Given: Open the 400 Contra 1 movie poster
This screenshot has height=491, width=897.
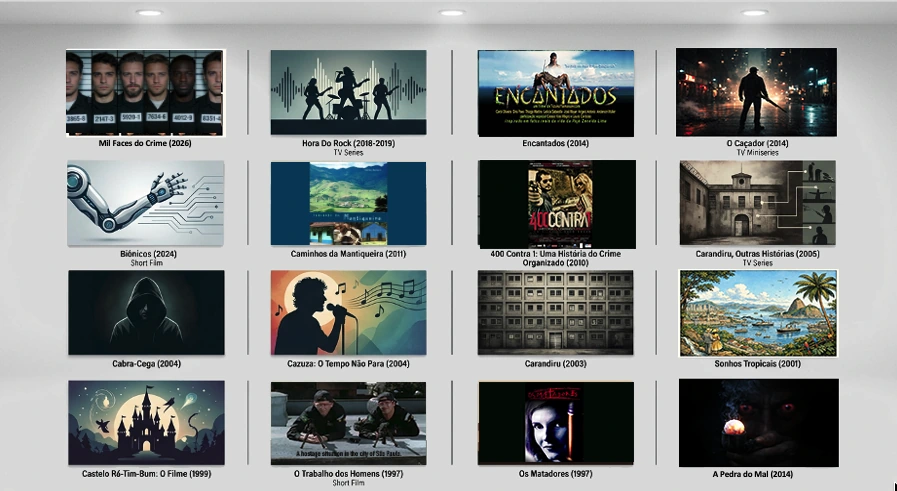Looking at the screenshot, I should 557,204.
